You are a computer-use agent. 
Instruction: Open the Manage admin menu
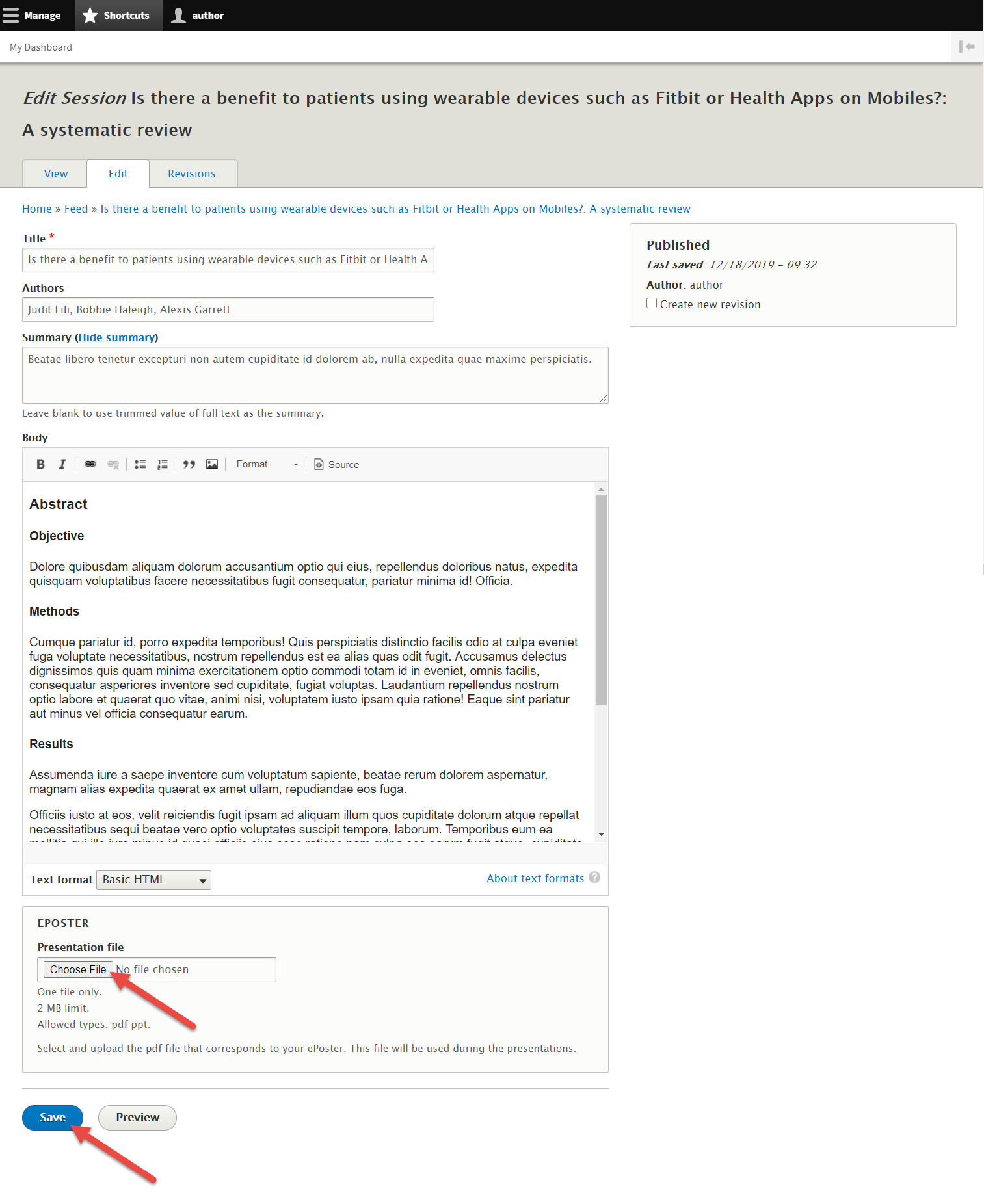(x=33, y=16)
